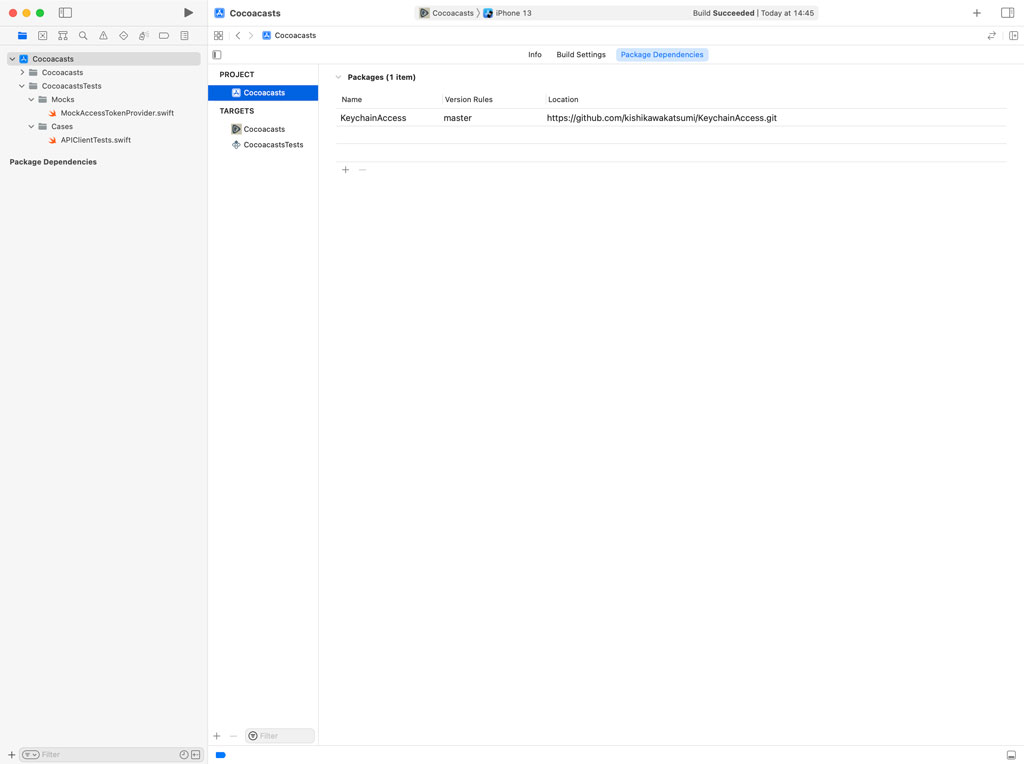
Task: Hide the debug area with bottom bar toggle
Action: click(x=1010, y=754)
